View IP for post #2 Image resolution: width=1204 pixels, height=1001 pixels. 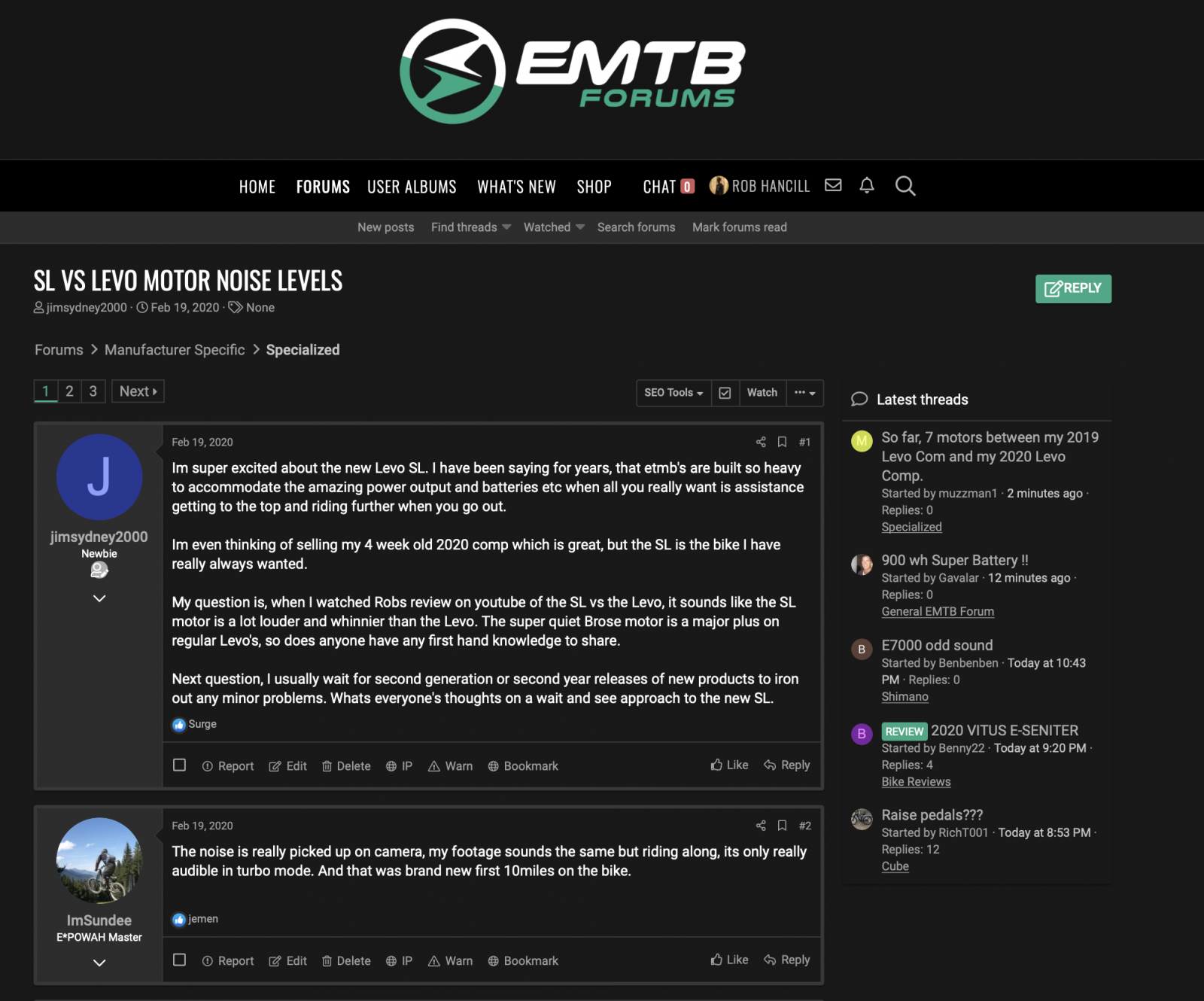(x=399, y=960)
